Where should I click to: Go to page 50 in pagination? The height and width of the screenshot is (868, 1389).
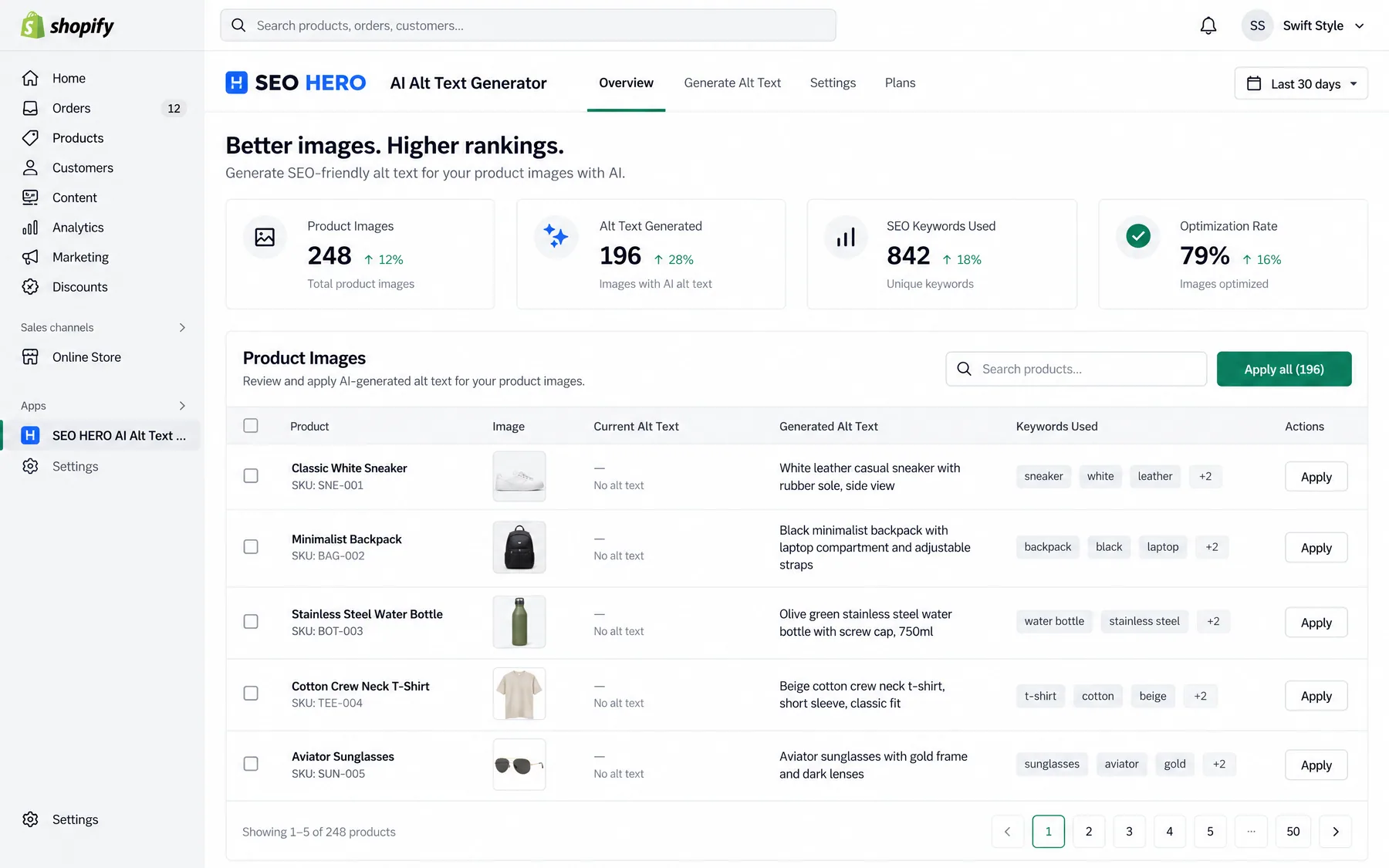(1293, 832)
